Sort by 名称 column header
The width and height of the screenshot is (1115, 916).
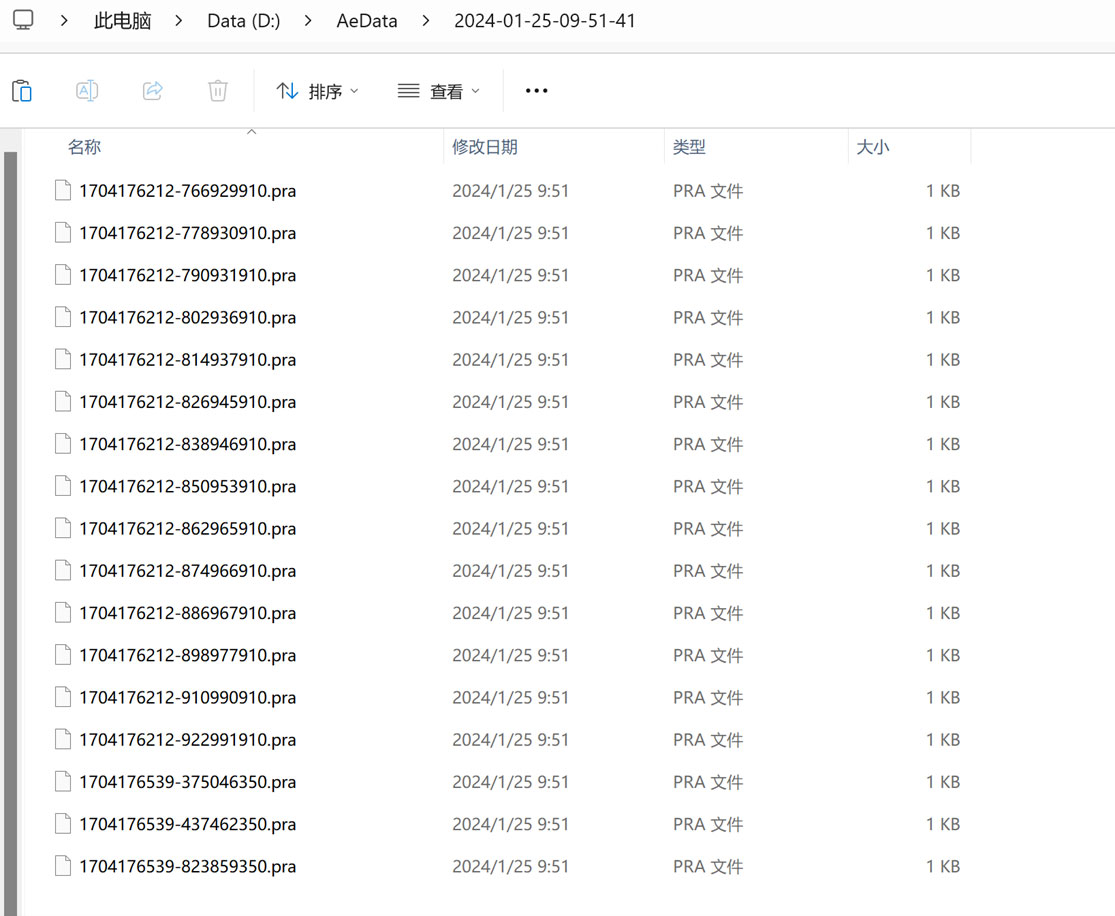[85, 147]
